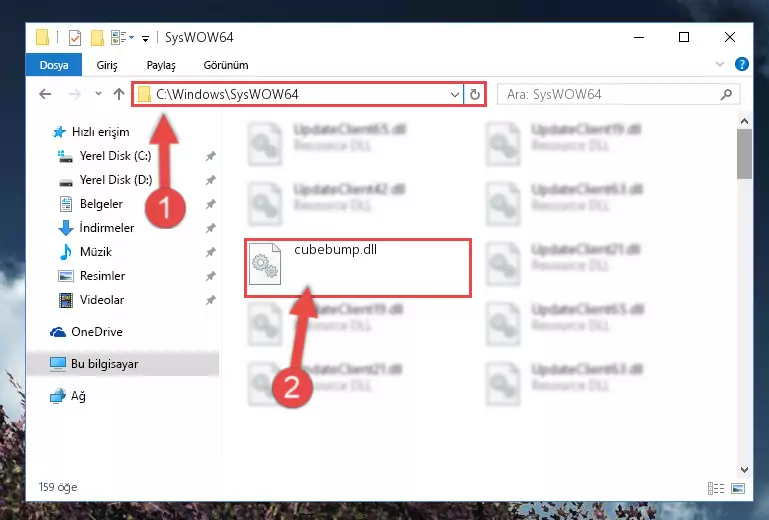
Task: Open the address bar history dropdown
Action: pos(455,94)
